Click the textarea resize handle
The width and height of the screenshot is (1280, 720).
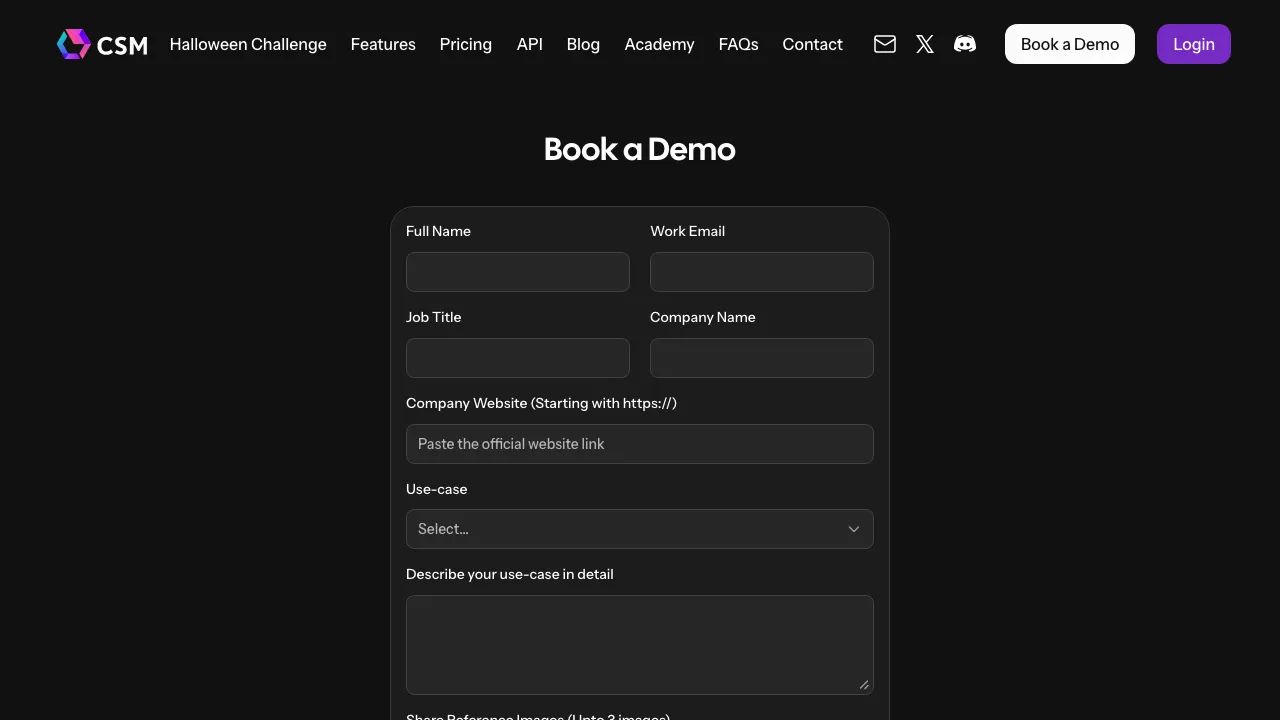pyautogui.click(x=864, y=685)
